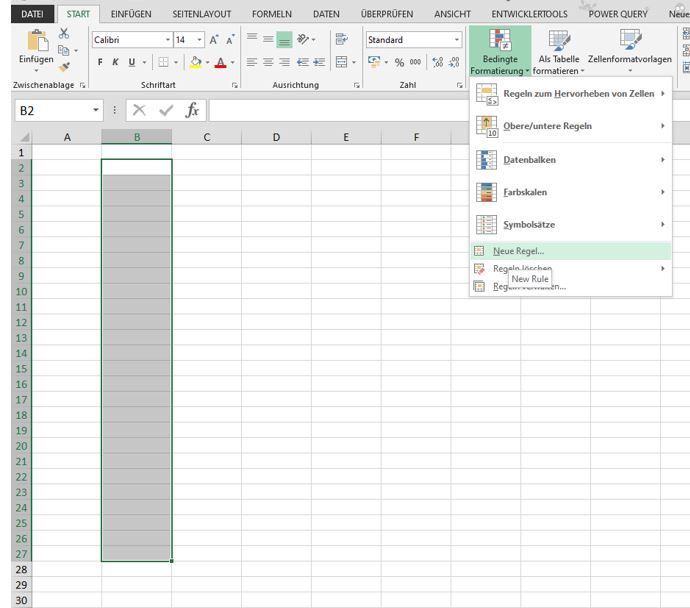Apply percent style icon
The height and width of the screenshot is (608, 690).
point(399,62)
